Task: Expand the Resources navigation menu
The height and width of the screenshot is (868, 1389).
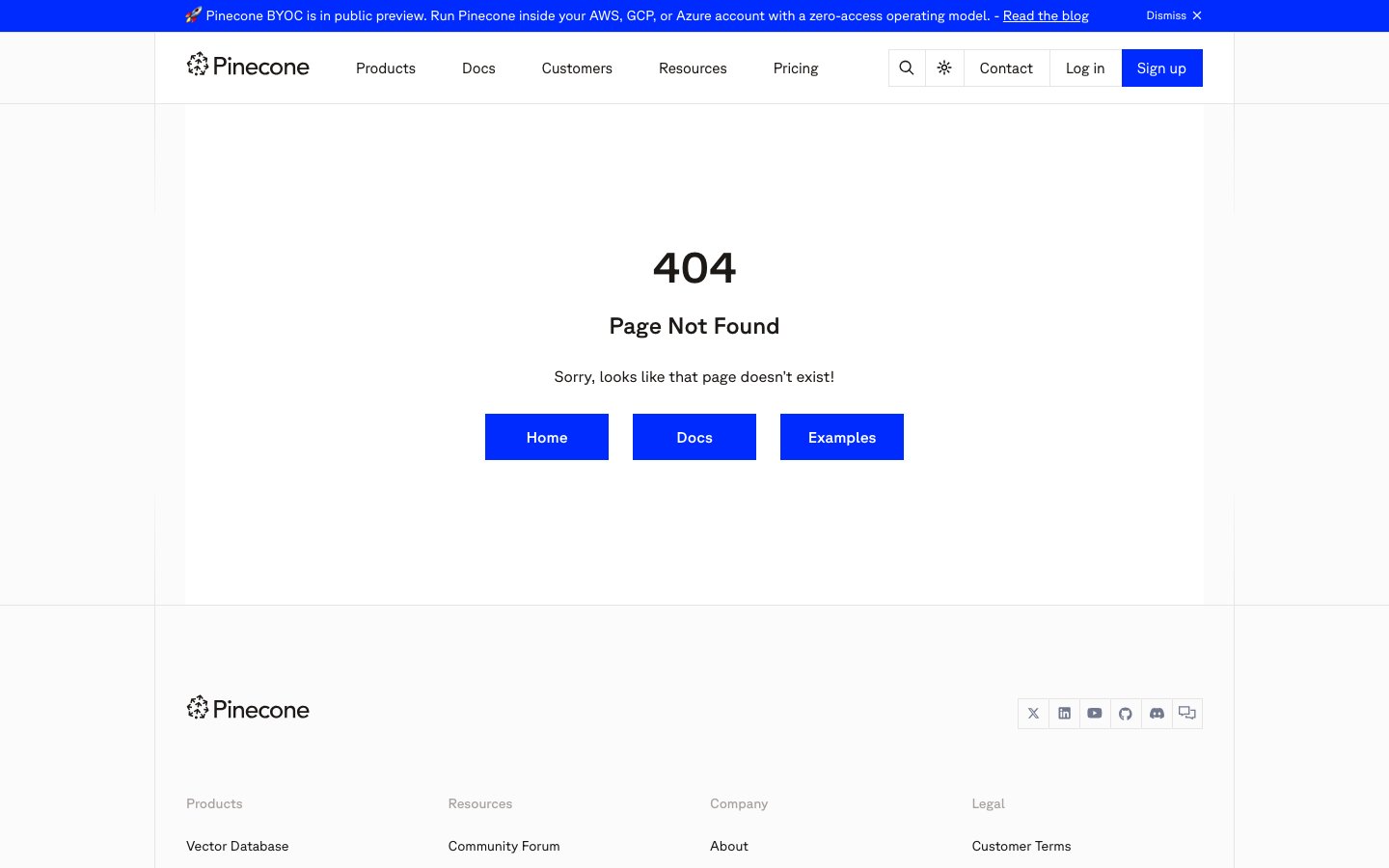Action: click(693, 68)
